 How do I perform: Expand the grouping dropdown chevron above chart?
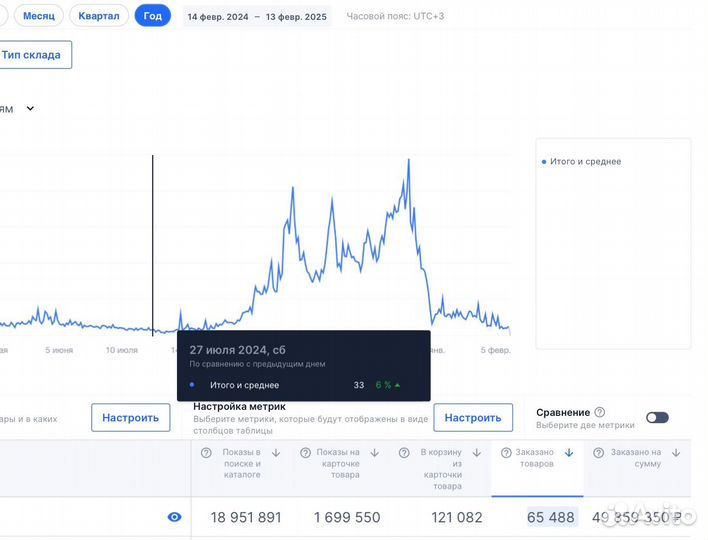click(x=30, y=108)
